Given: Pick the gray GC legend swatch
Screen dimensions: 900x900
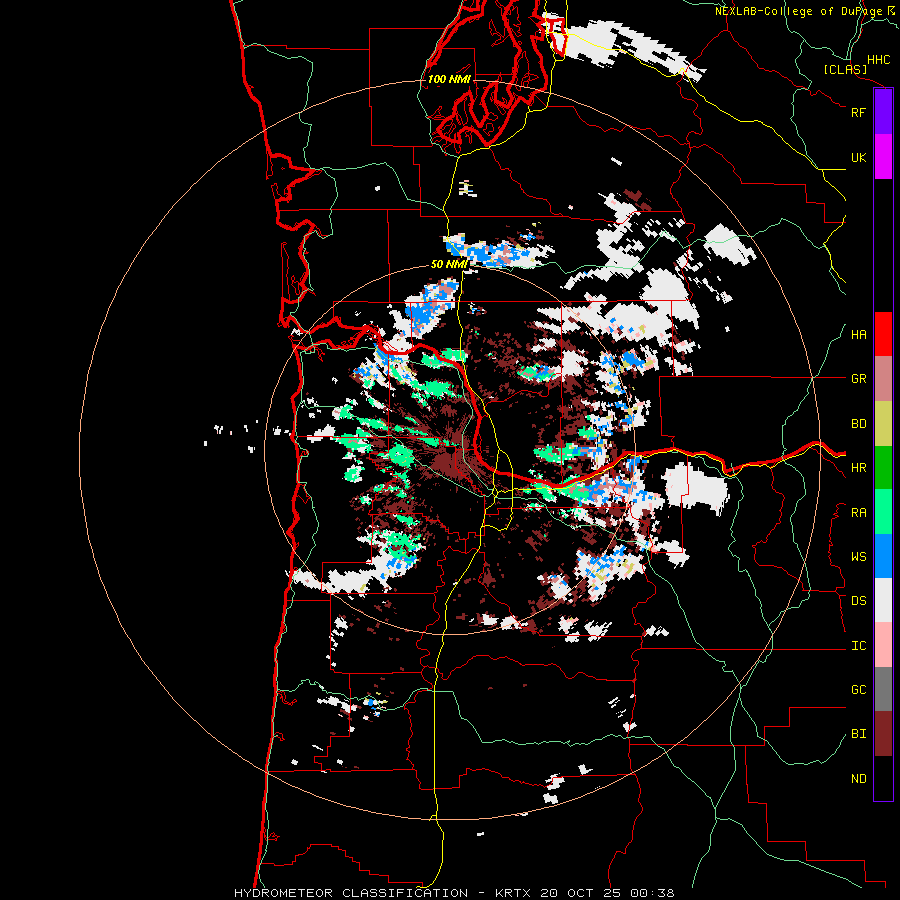Looking at the screenshot, I should 883,689.
